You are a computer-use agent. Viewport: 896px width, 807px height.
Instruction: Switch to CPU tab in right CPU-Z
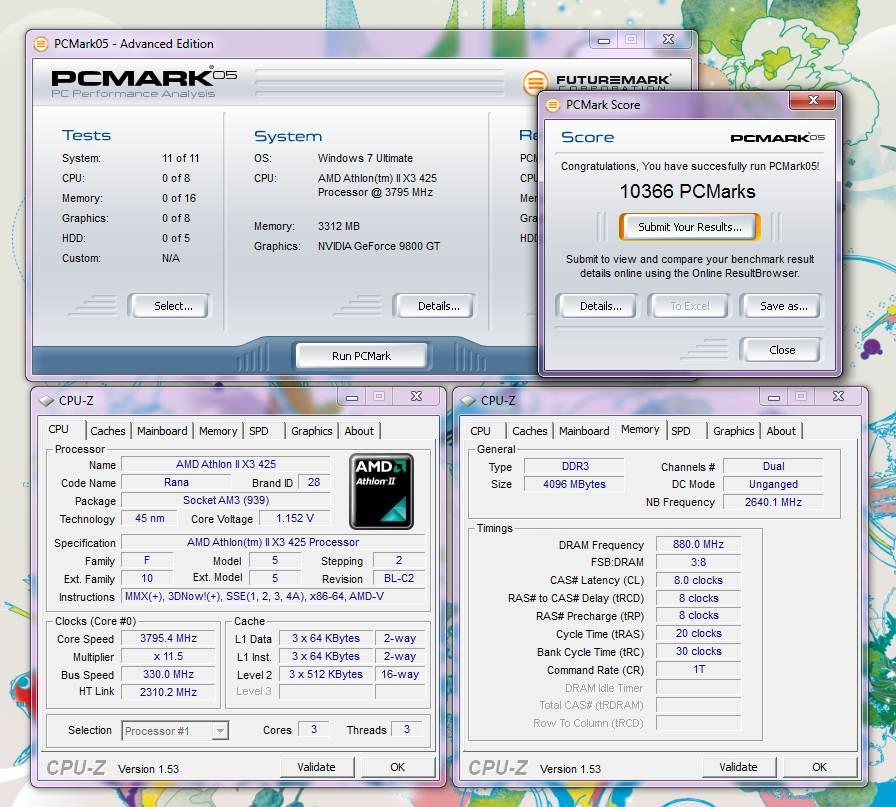coord(480,431)
